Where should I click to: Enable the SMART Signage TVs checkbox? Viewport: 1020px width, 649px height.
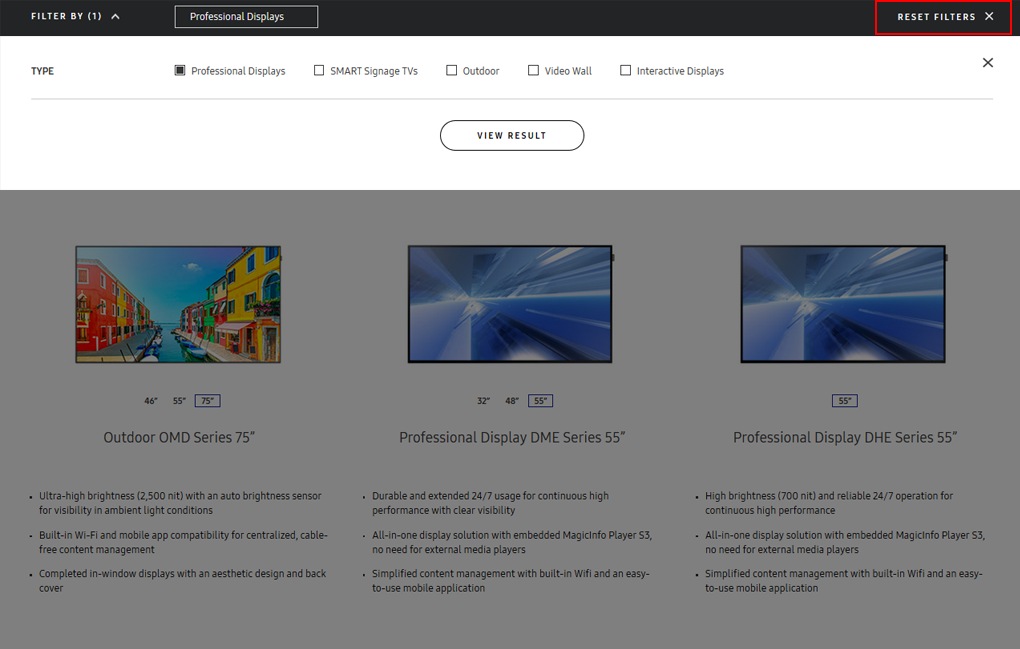coord(319,70)
